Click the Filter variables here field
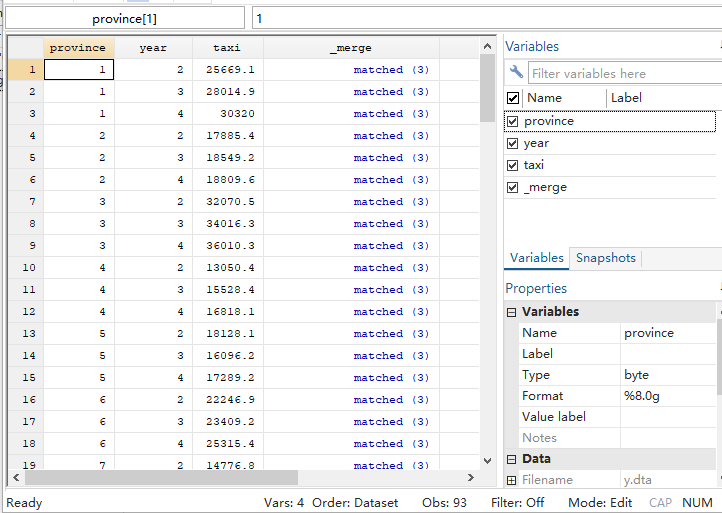 click(624, 73)
